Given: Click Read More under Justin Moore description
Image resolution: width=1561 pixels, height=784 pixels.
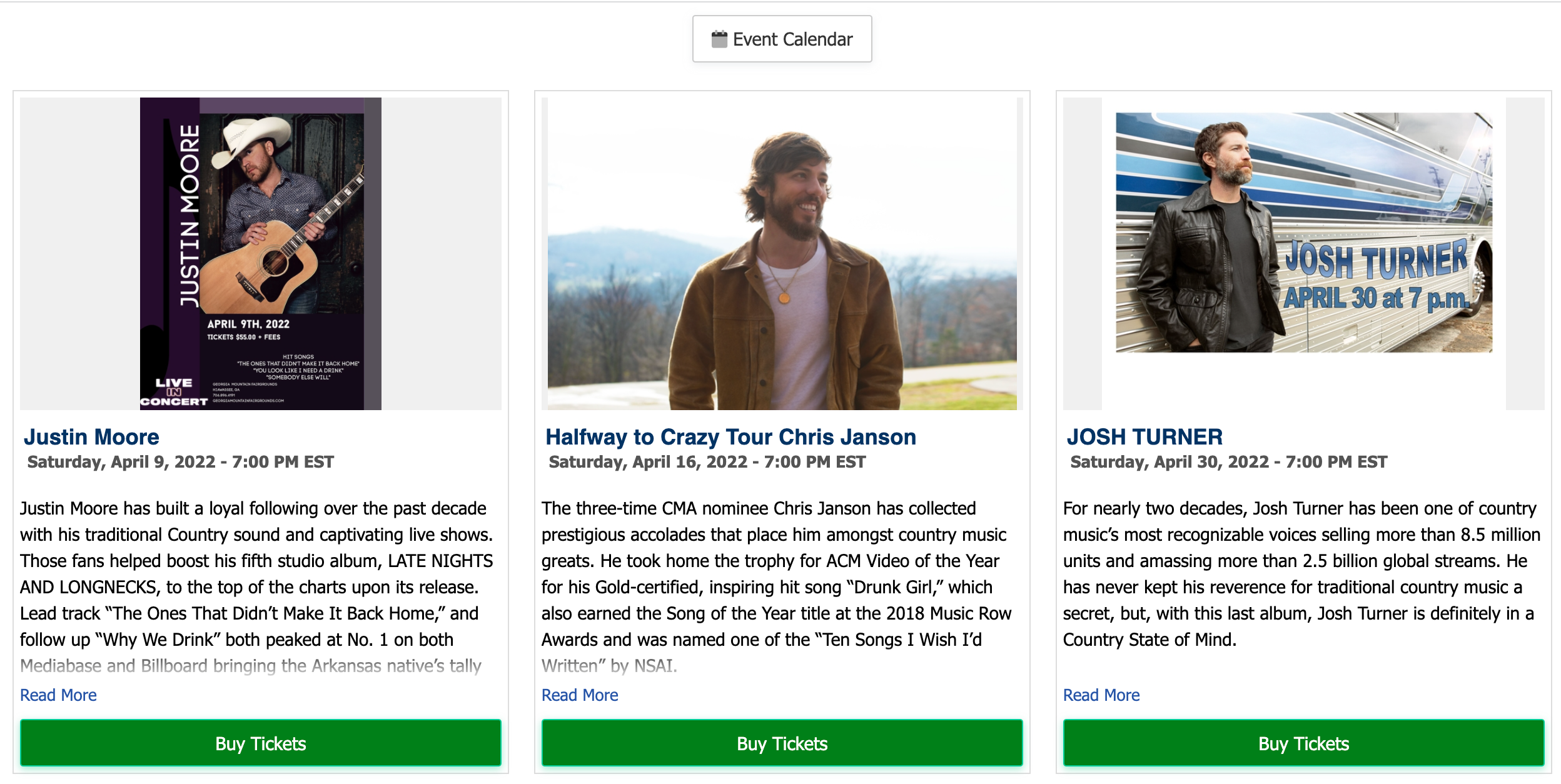Looking at the screenshot, I should pyautogui.click(x=58, y=695).
